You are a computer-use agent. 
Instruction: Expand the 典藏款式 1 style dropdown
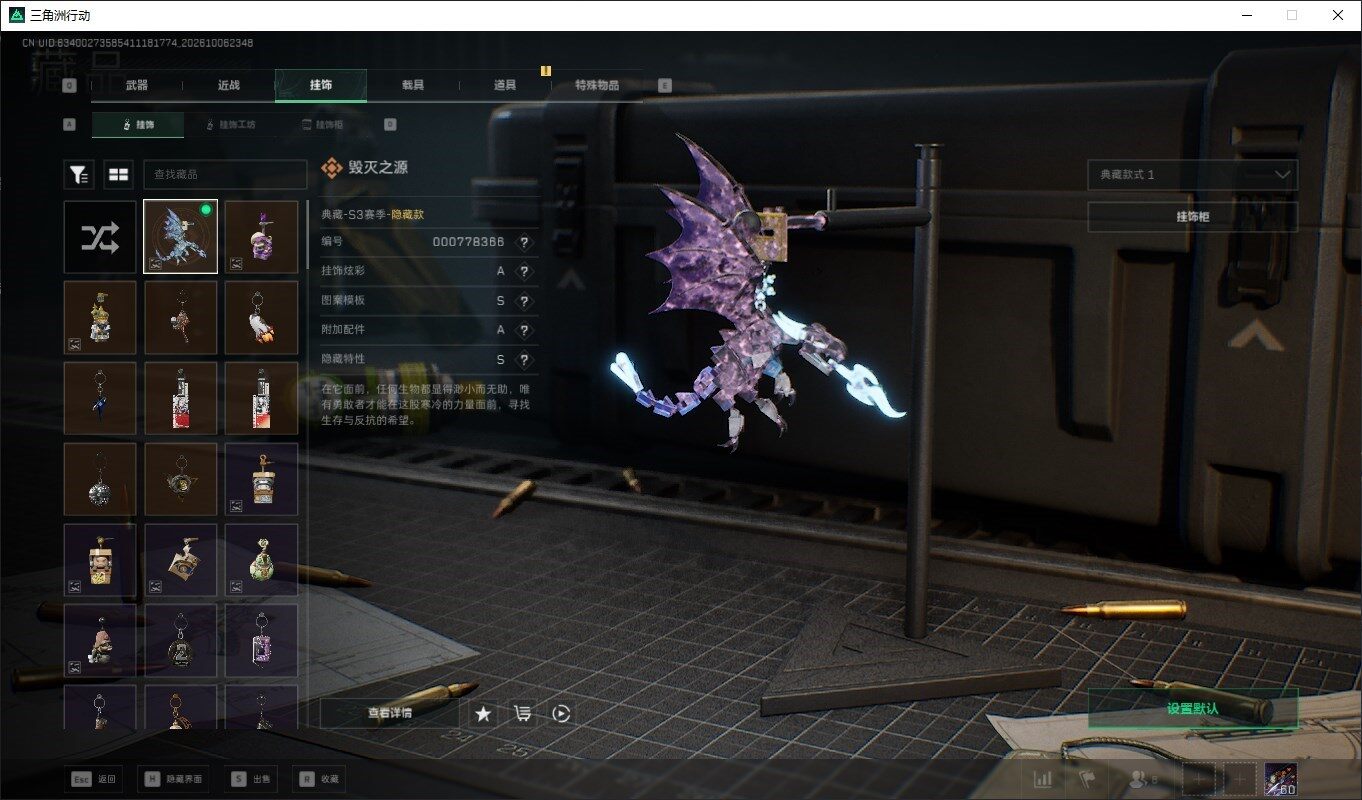(x=1193, y=175)
